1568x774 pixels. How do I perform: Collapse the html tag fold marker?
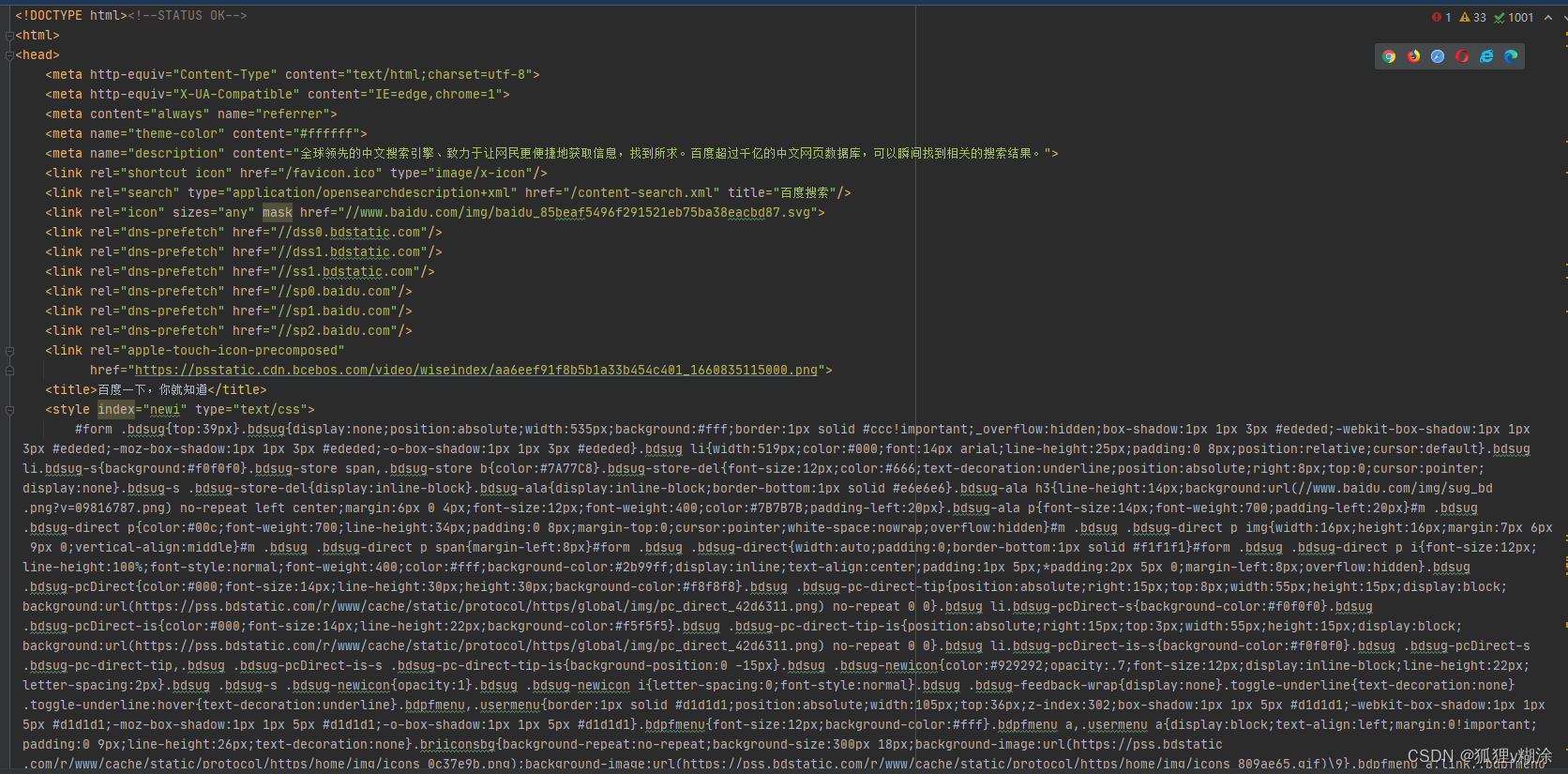9,36
